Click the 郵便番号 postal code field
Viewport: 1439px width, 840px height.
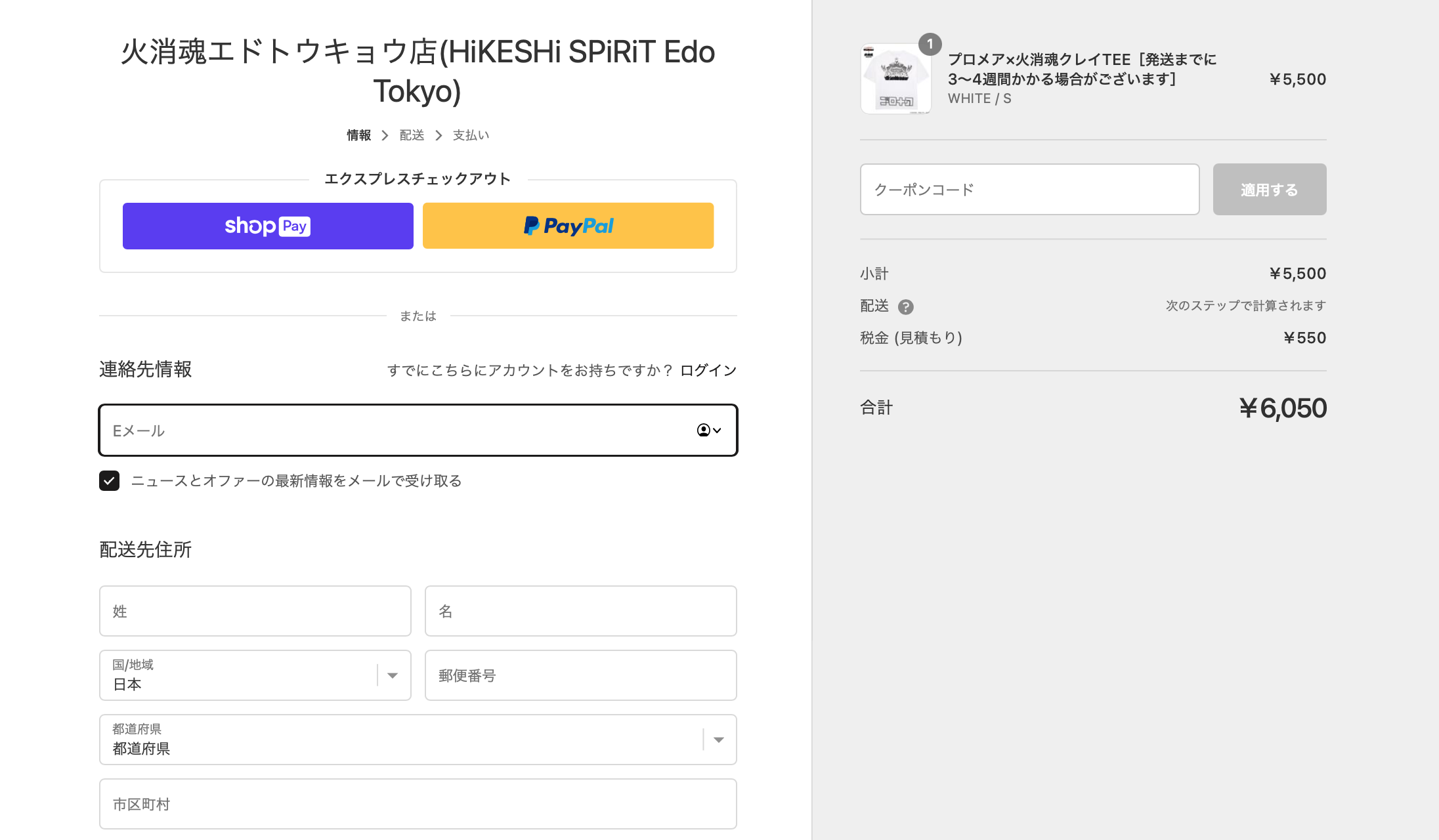pyautogui.click(x=580, y=675)
